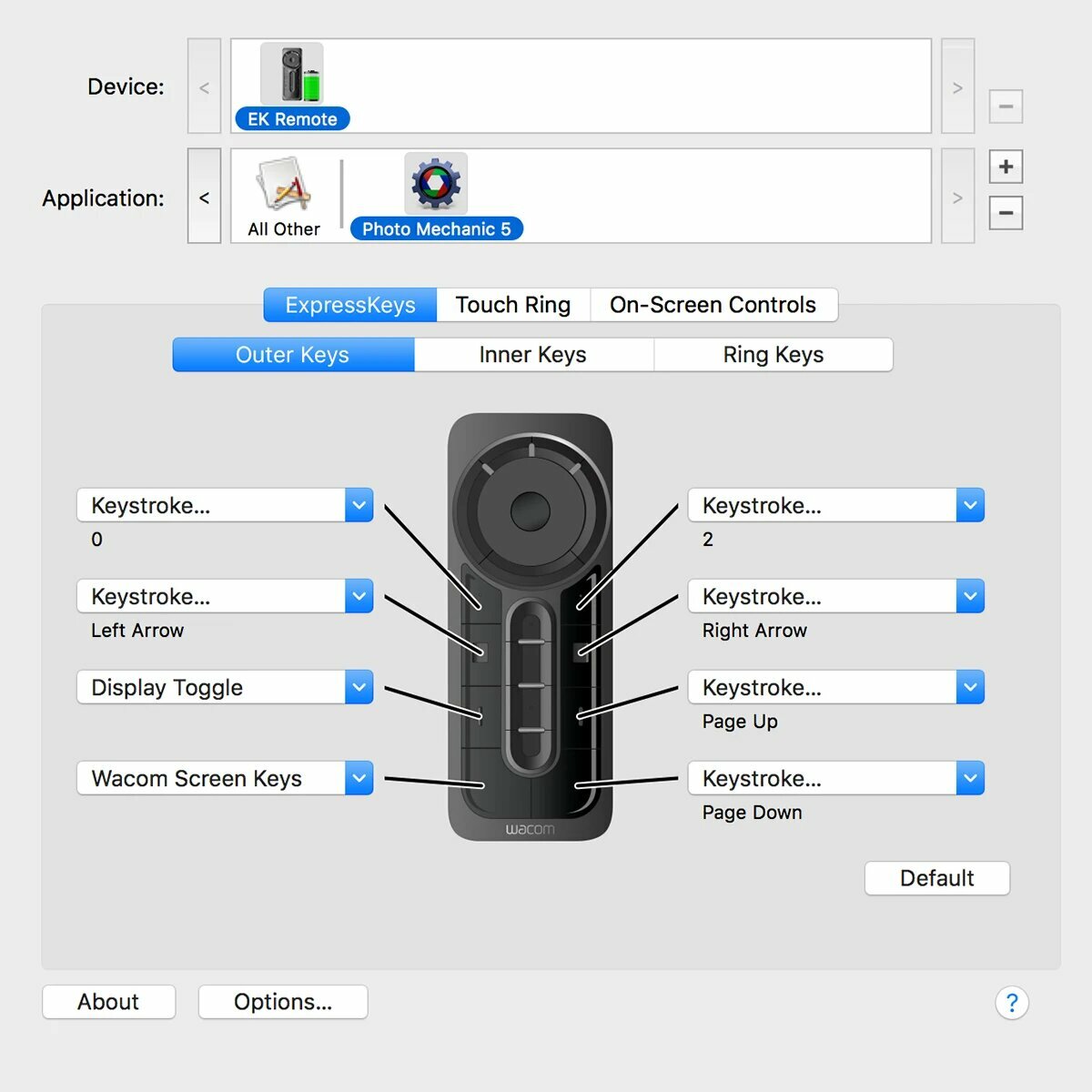Expand the Keystroke dropdown for Page Up
1092x1092 pixels.
click(835, 687)
